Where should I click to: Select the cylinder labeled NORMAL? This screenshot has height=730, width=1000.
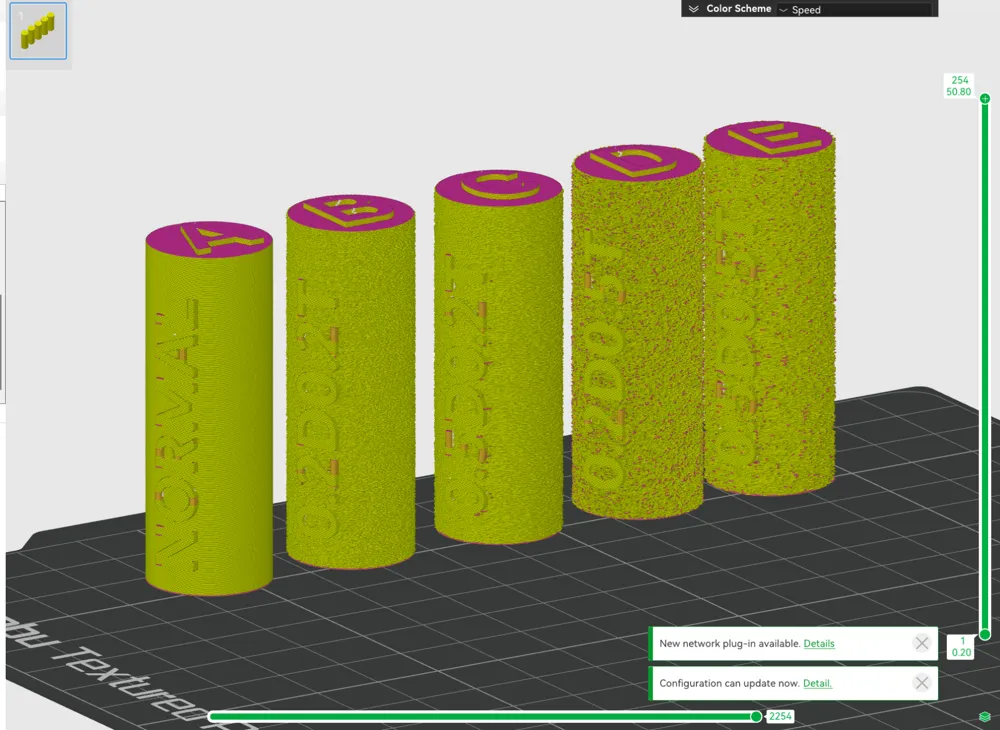[205, 410]
